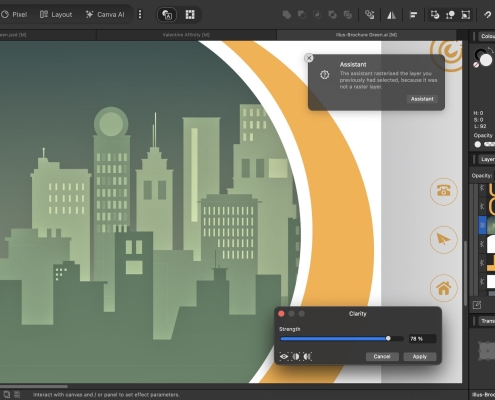Toggle mirror-view preview in Clarity dialog
This screenshot has height=400, width=495.
pyautogui.click(x=307, y=357)
